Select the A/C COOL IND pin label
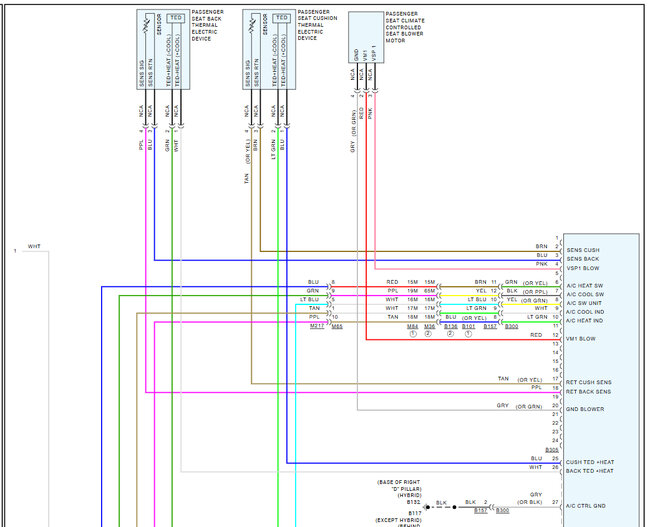This screenshot has width=650, height=527. point(585,312)
